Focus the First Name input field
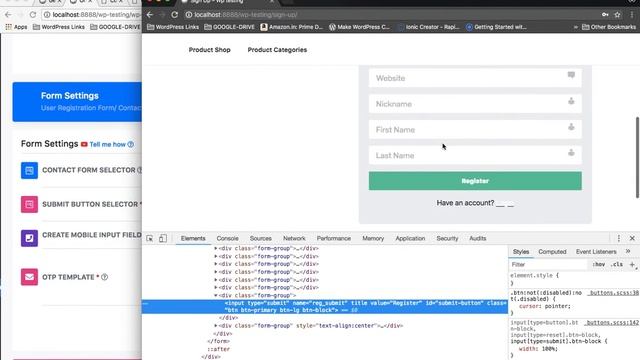This screenshot has height=360, width=640. [x=475, y=129]
